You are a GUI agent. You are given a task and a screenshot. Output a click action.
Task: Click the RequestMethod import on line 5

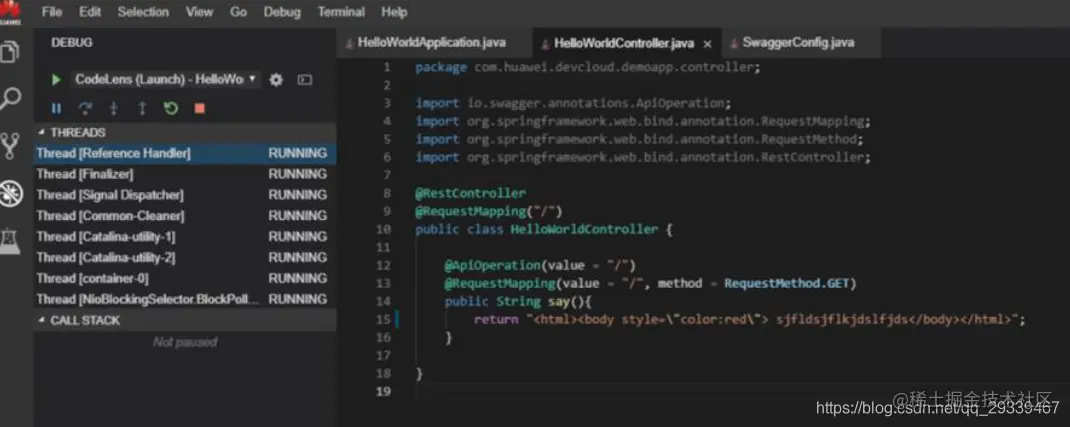(x=640, y=139)
